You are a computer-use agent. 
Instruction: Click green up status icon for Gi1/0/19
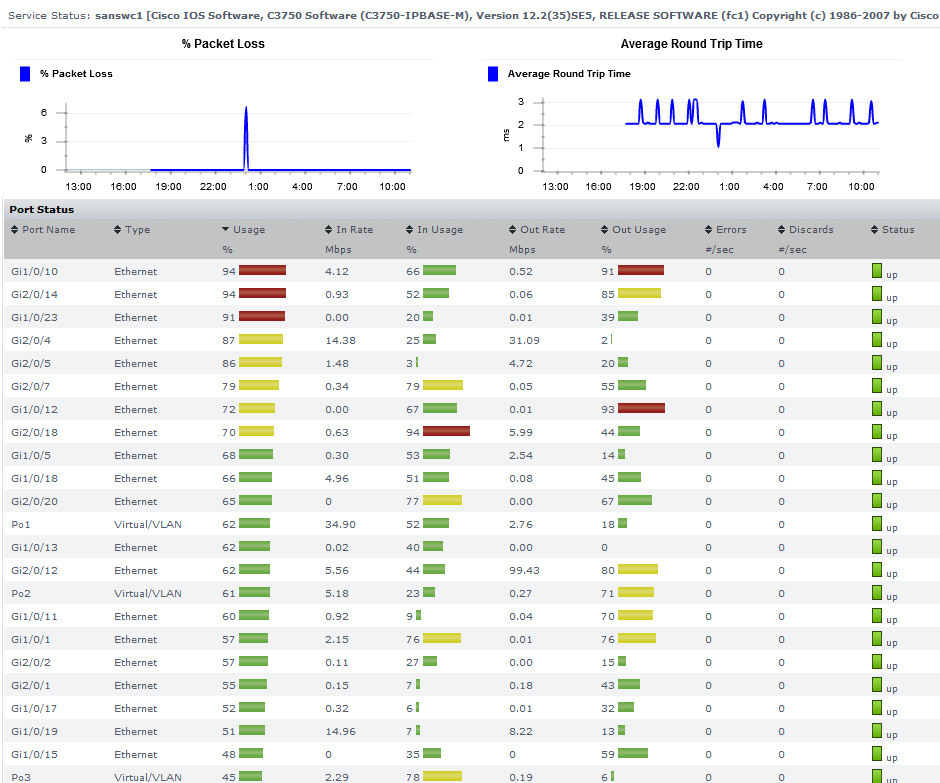click(876, 730)
